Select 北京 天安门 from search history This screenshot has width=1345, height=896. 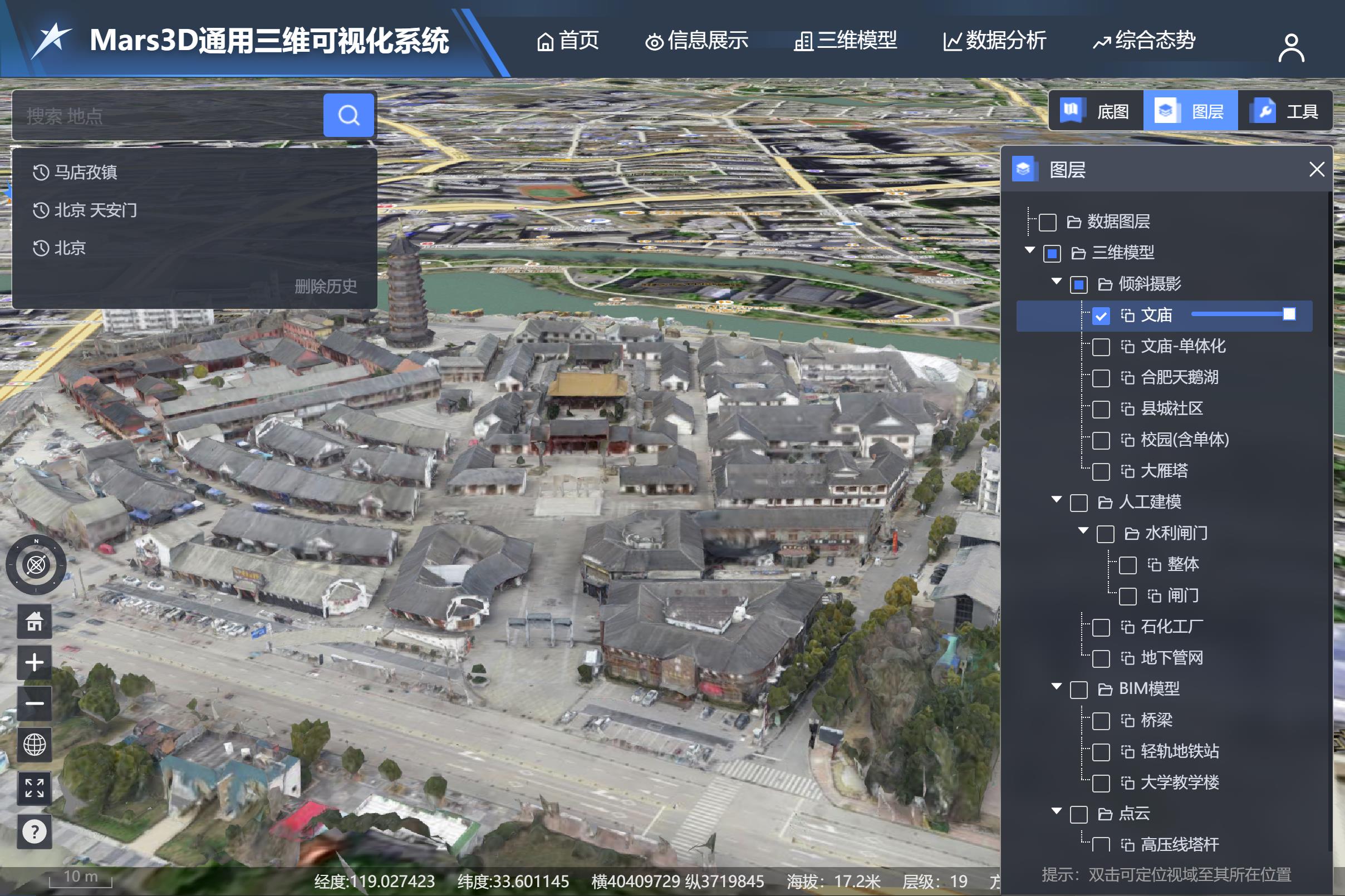(x=95, y=210)
